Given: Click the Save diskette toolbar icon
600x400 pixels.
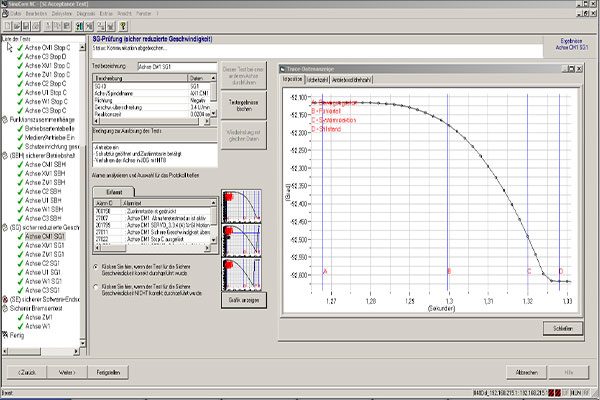Looking at the screenshot, I should [26, 26].
